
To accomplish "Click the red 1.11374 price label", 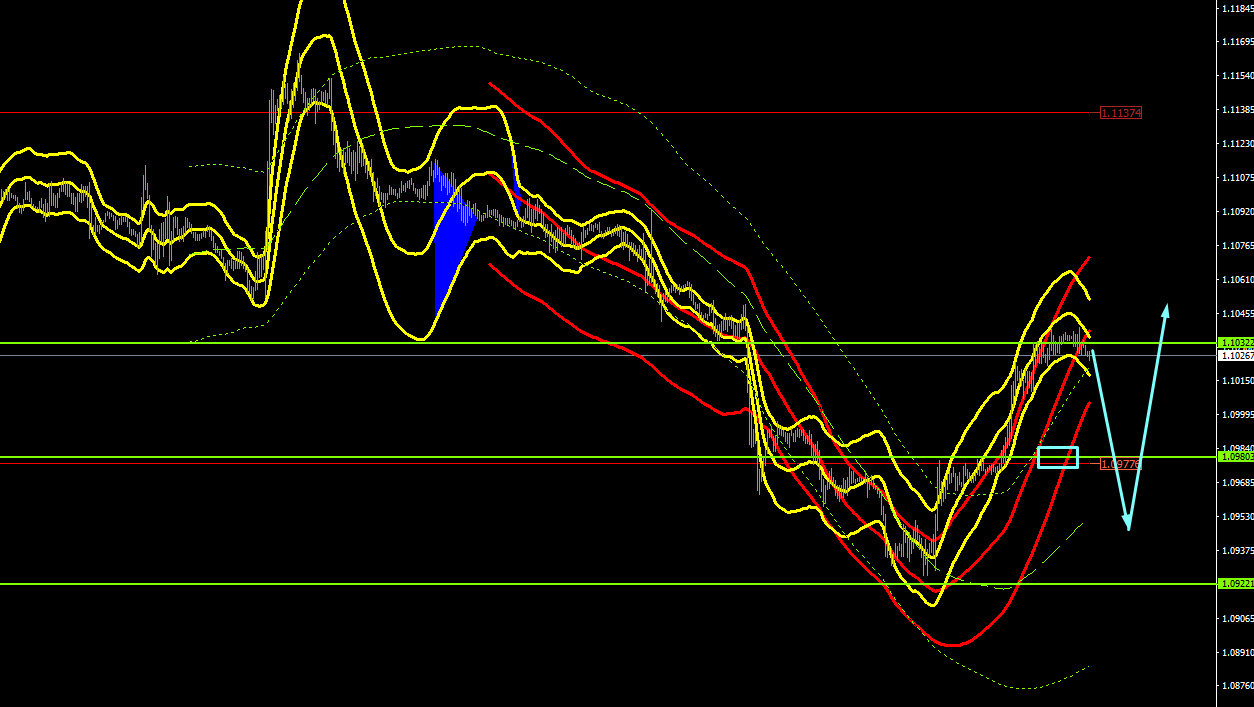I will [1120, 113].
